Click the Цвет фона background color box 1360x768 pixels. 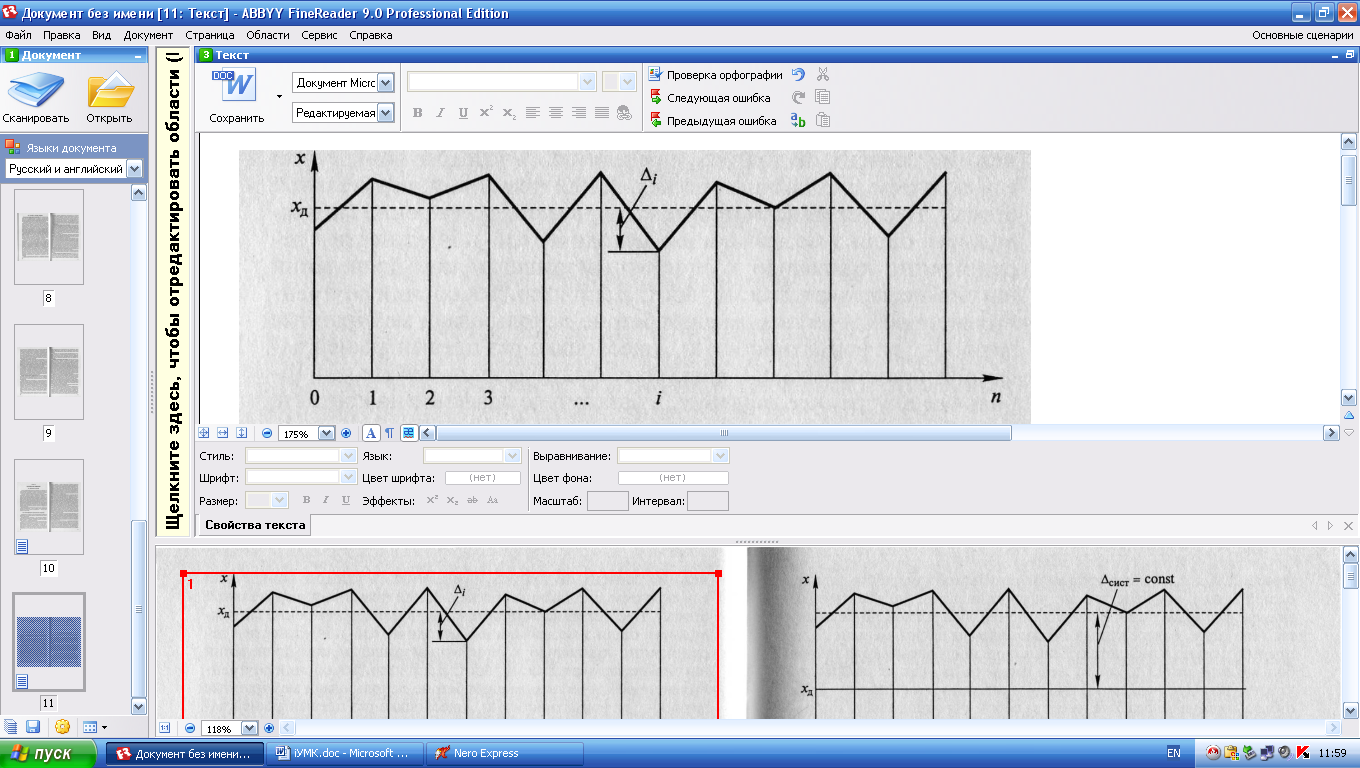673,478
